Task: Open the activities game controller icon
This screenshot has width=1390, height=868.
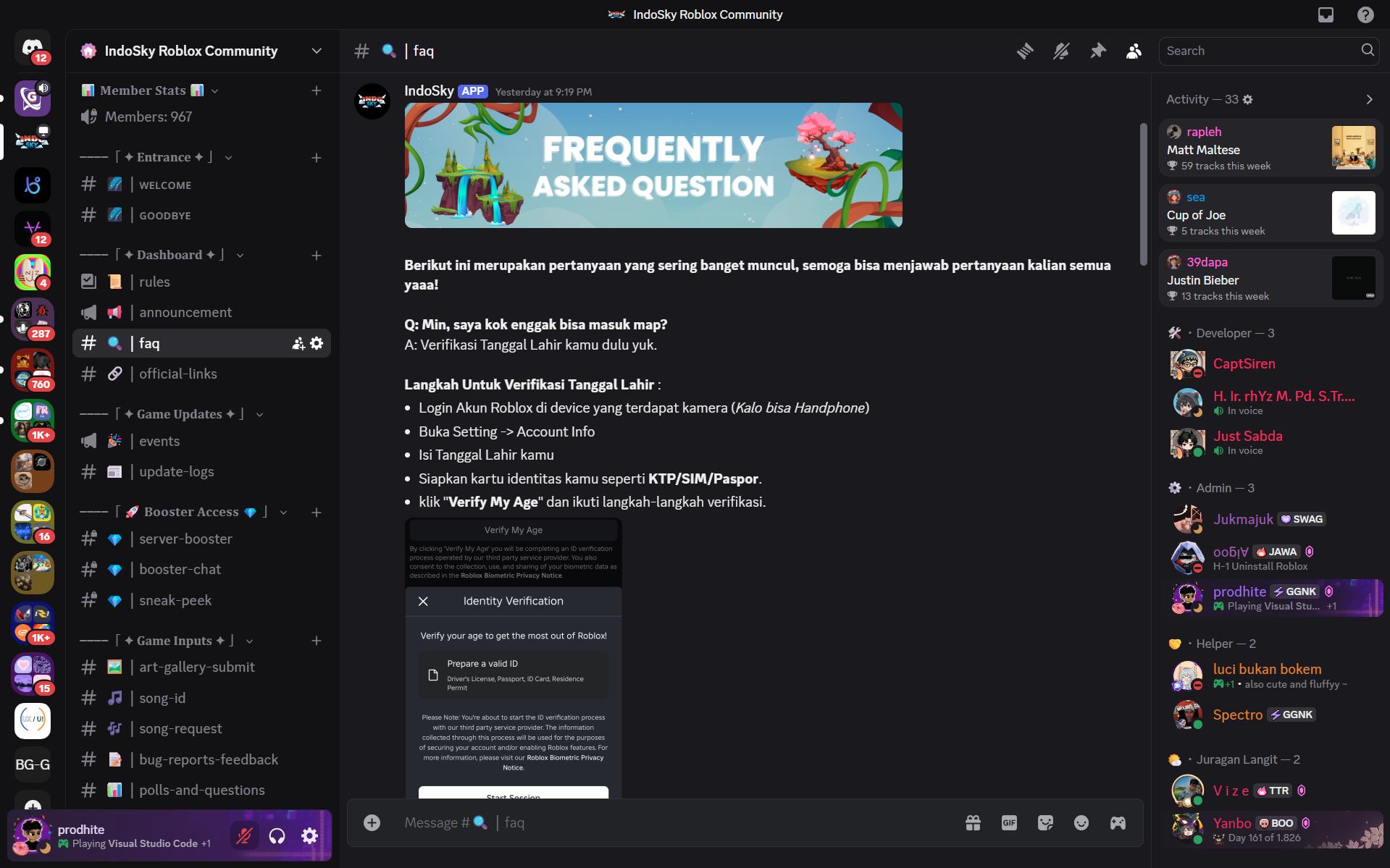Action: pyautogui.click(x=1118, y=822)
